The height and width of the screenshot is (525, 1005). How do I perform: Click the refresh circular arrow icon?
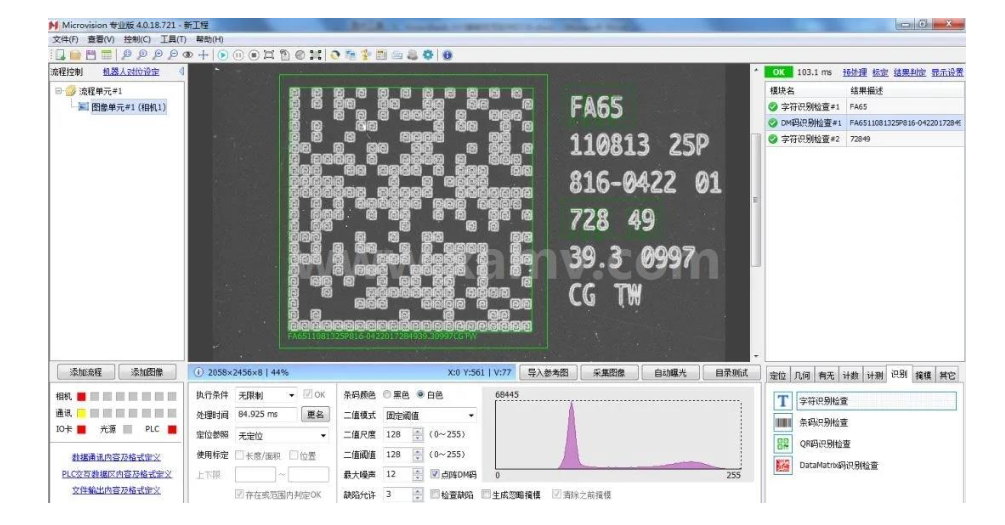pos(335,55)
